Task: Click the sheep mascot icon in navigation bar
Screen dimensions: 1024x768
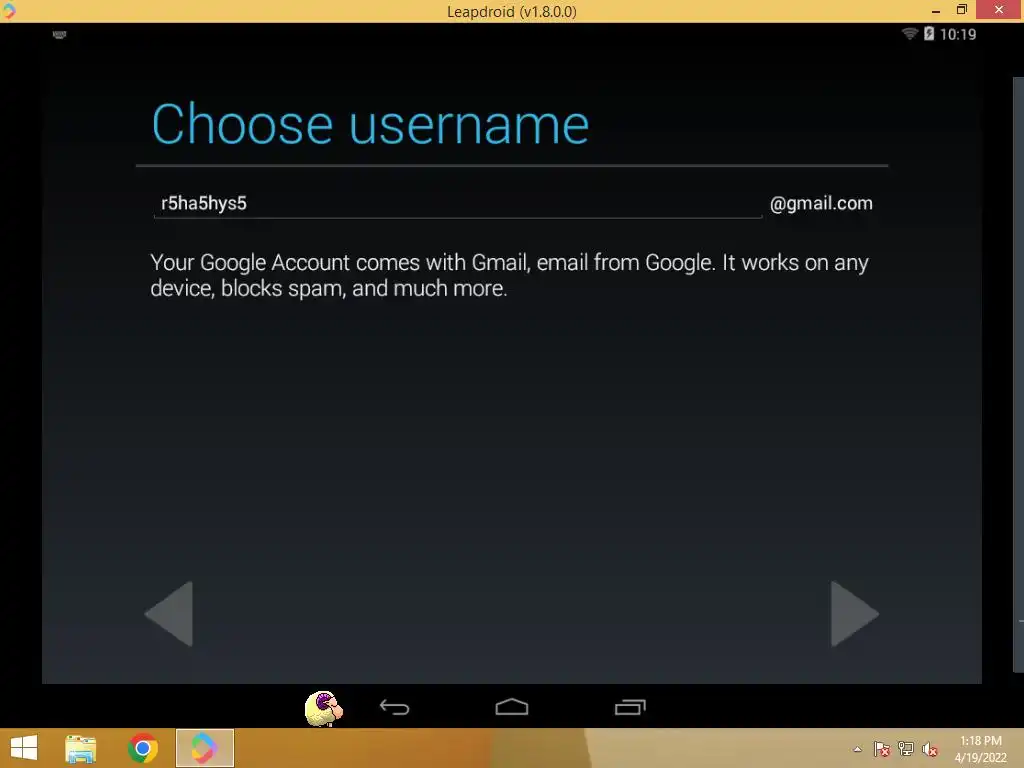Action: pos(323,708)
